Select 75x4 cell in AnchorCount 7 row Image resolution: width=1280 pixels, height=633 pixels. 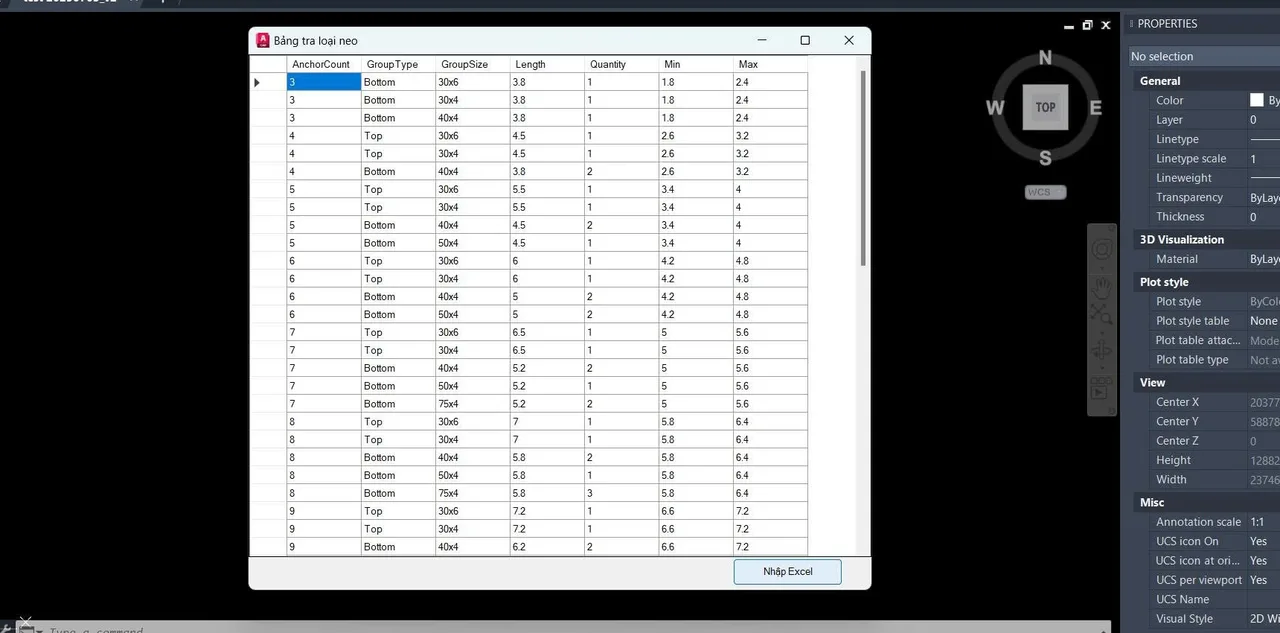473,404
